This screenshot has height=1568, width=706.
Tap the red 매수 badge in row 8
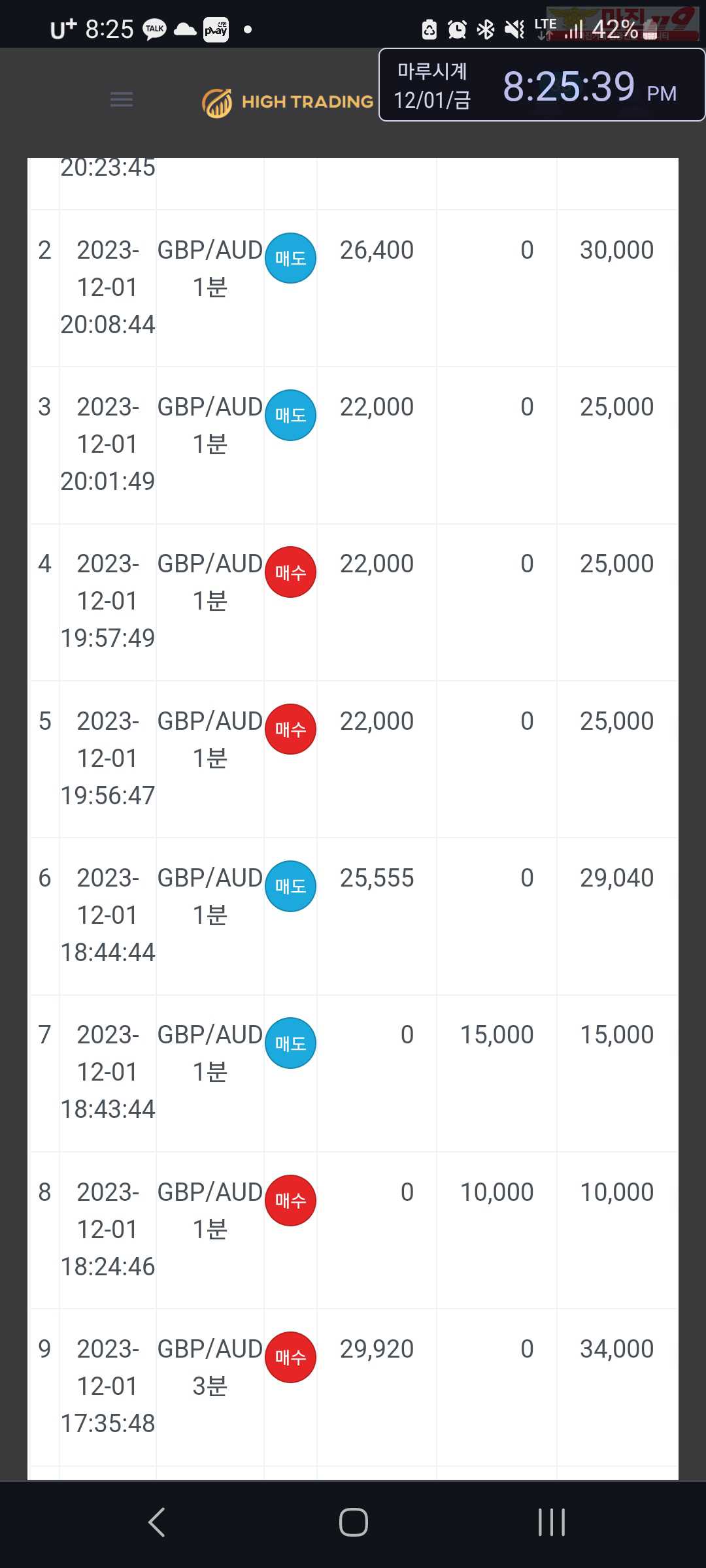290,1200
